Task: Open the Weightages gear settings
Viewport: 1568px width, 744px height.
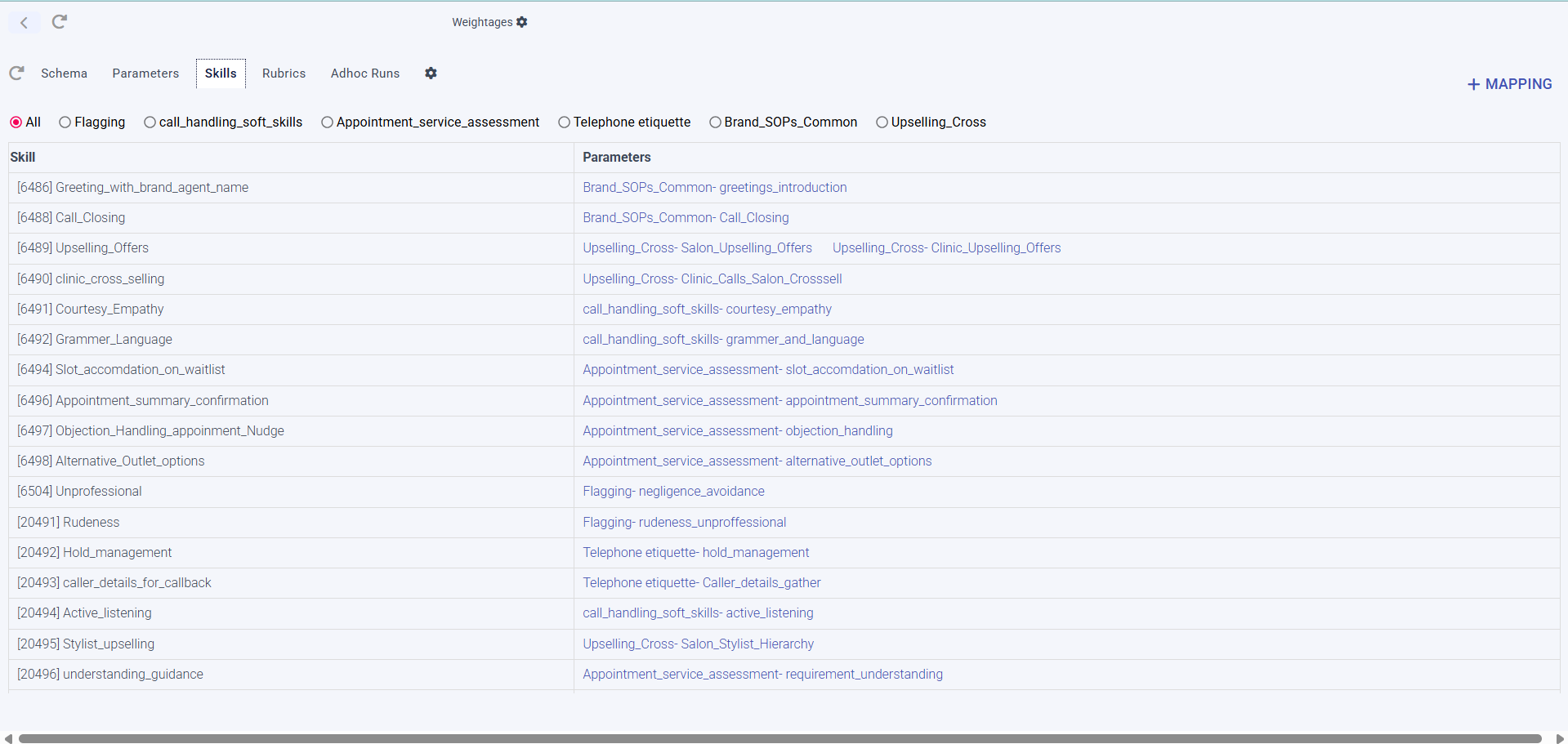Action: 522,22
